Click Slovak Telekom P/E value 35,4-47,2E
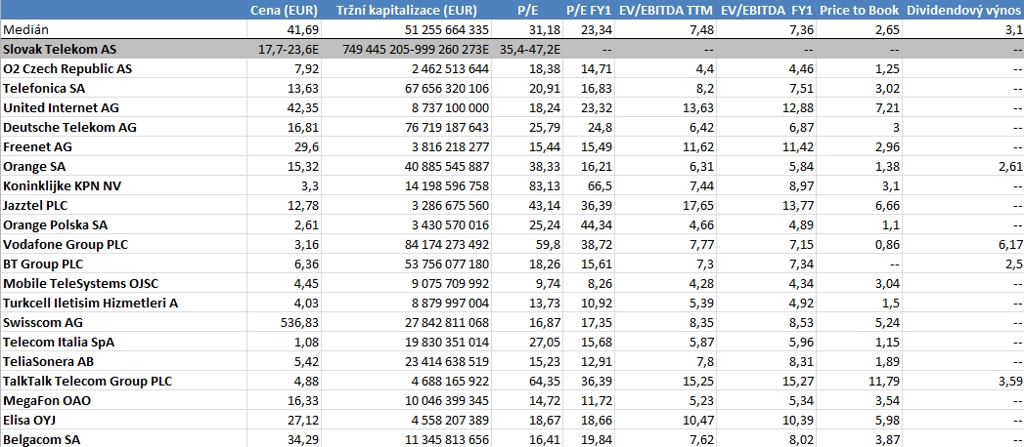 click(x=529, y=49)
